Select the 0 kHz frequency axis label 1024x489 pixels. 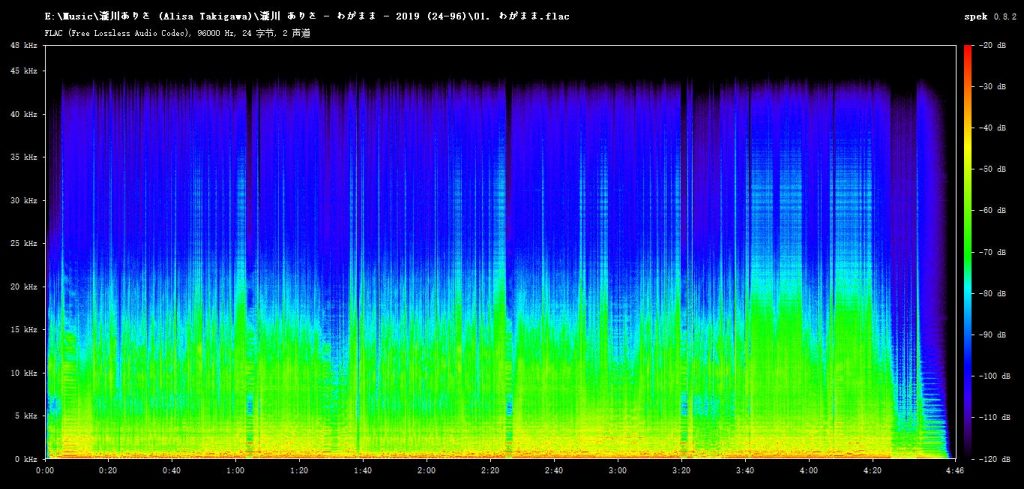click(x=28, y=459)
